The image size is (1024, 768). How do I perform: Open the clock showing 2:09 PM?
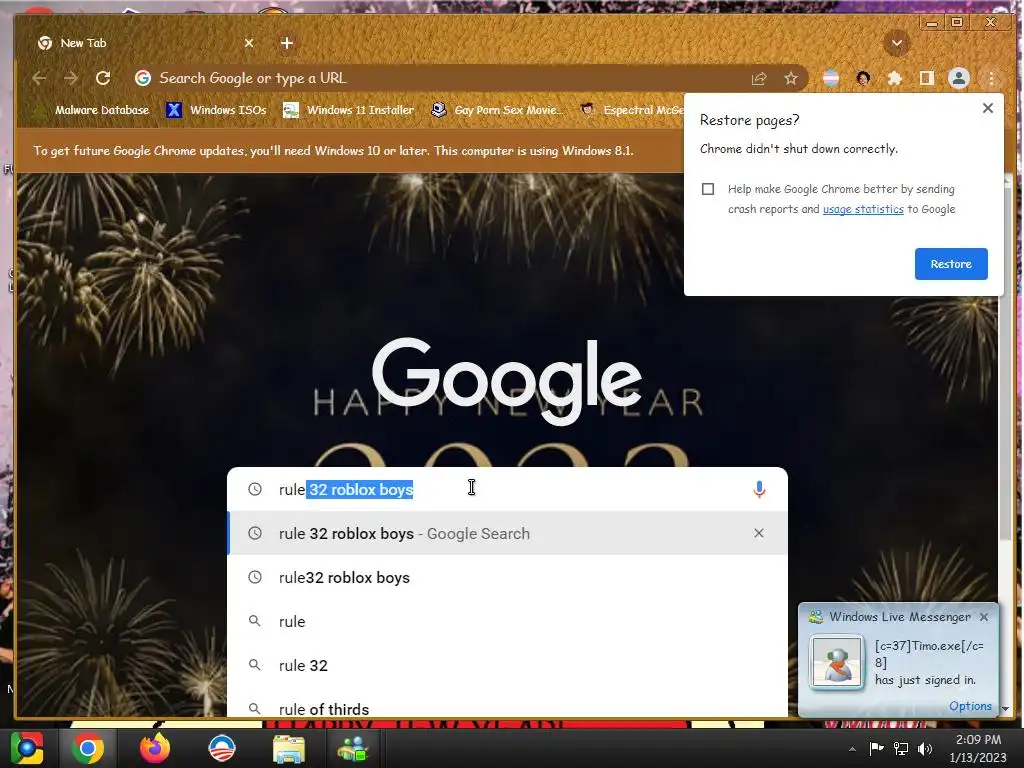point(978,748)
